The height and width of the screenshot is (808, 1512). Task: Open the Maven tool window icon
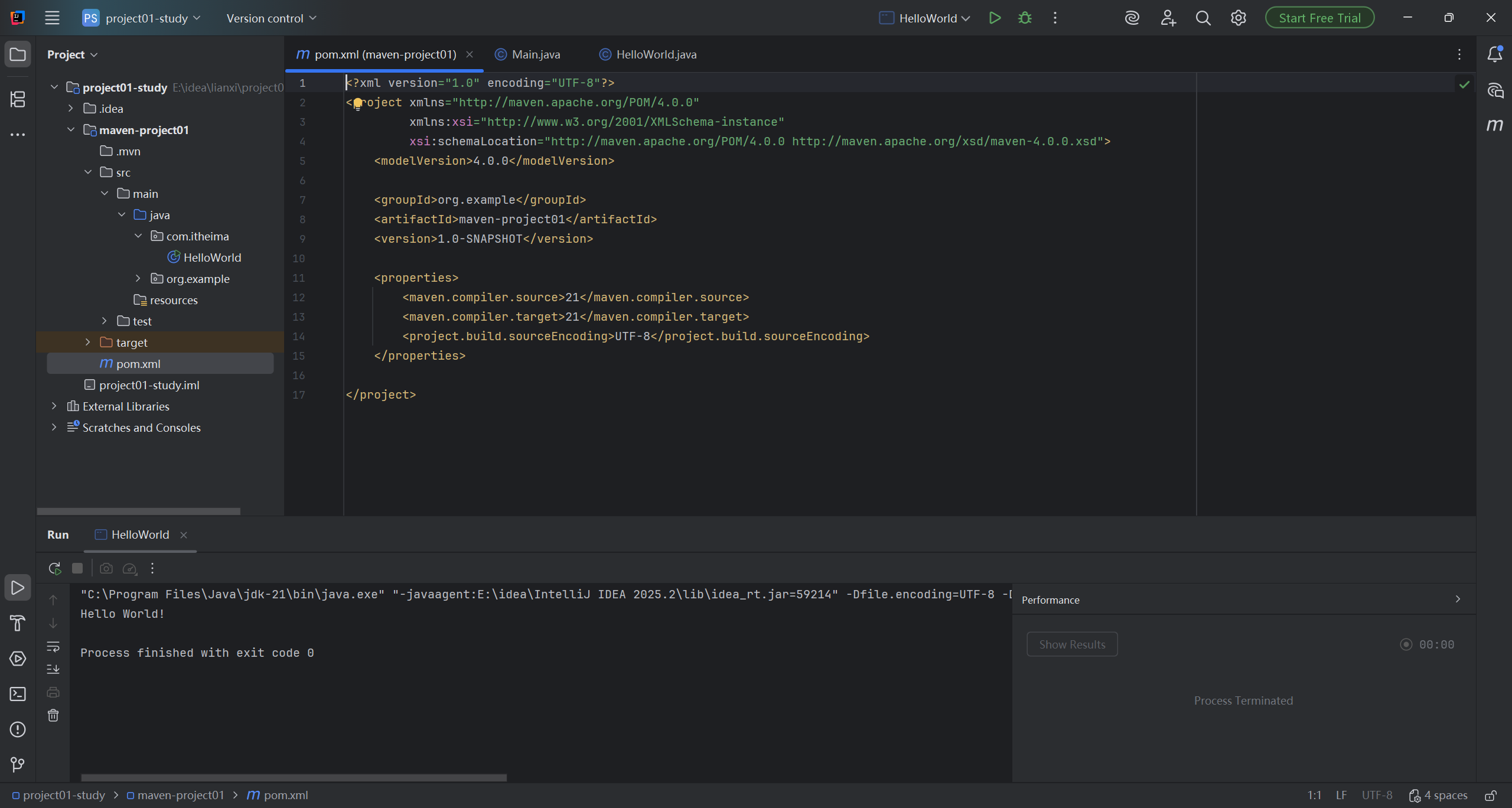coord(1494,125)
